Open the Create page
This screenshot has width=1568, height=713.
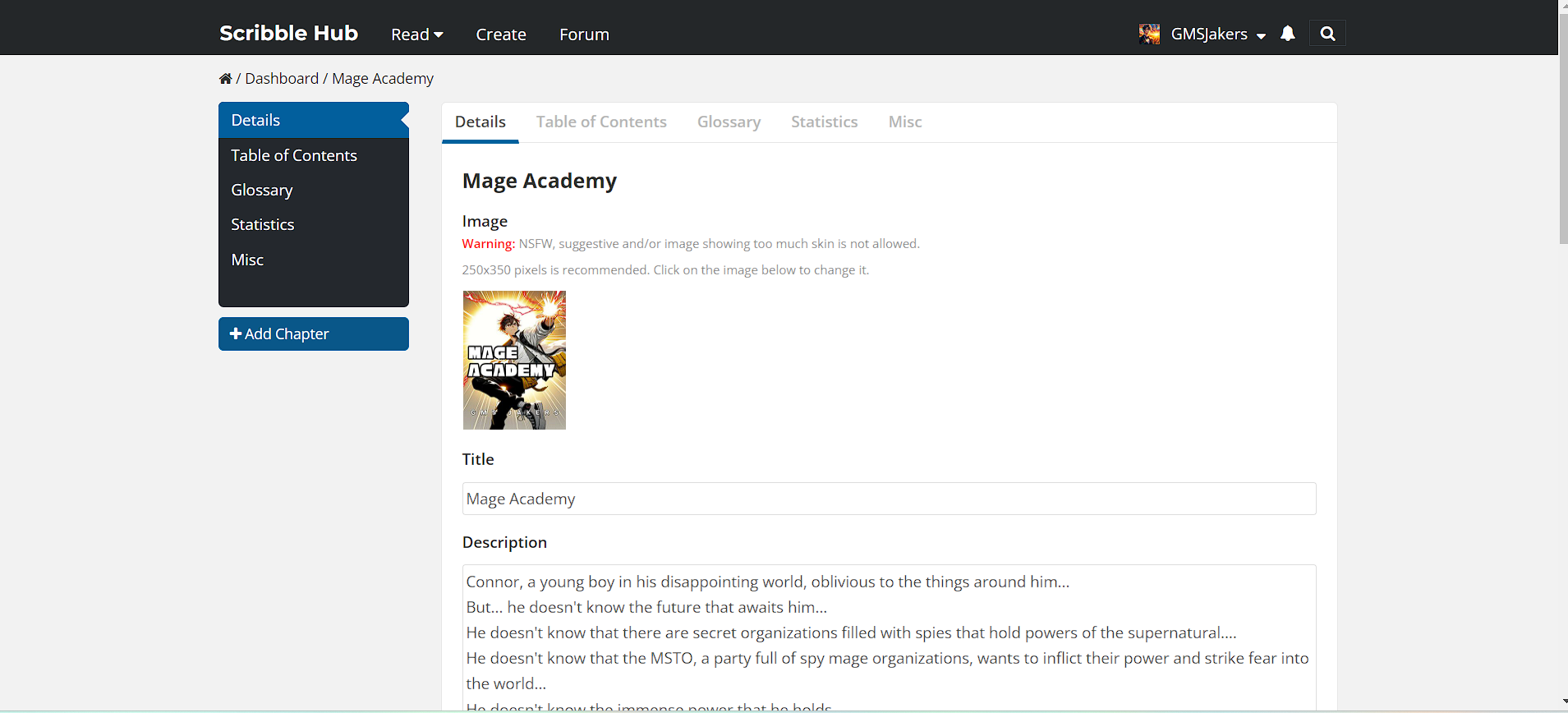(x=500, y=34)
